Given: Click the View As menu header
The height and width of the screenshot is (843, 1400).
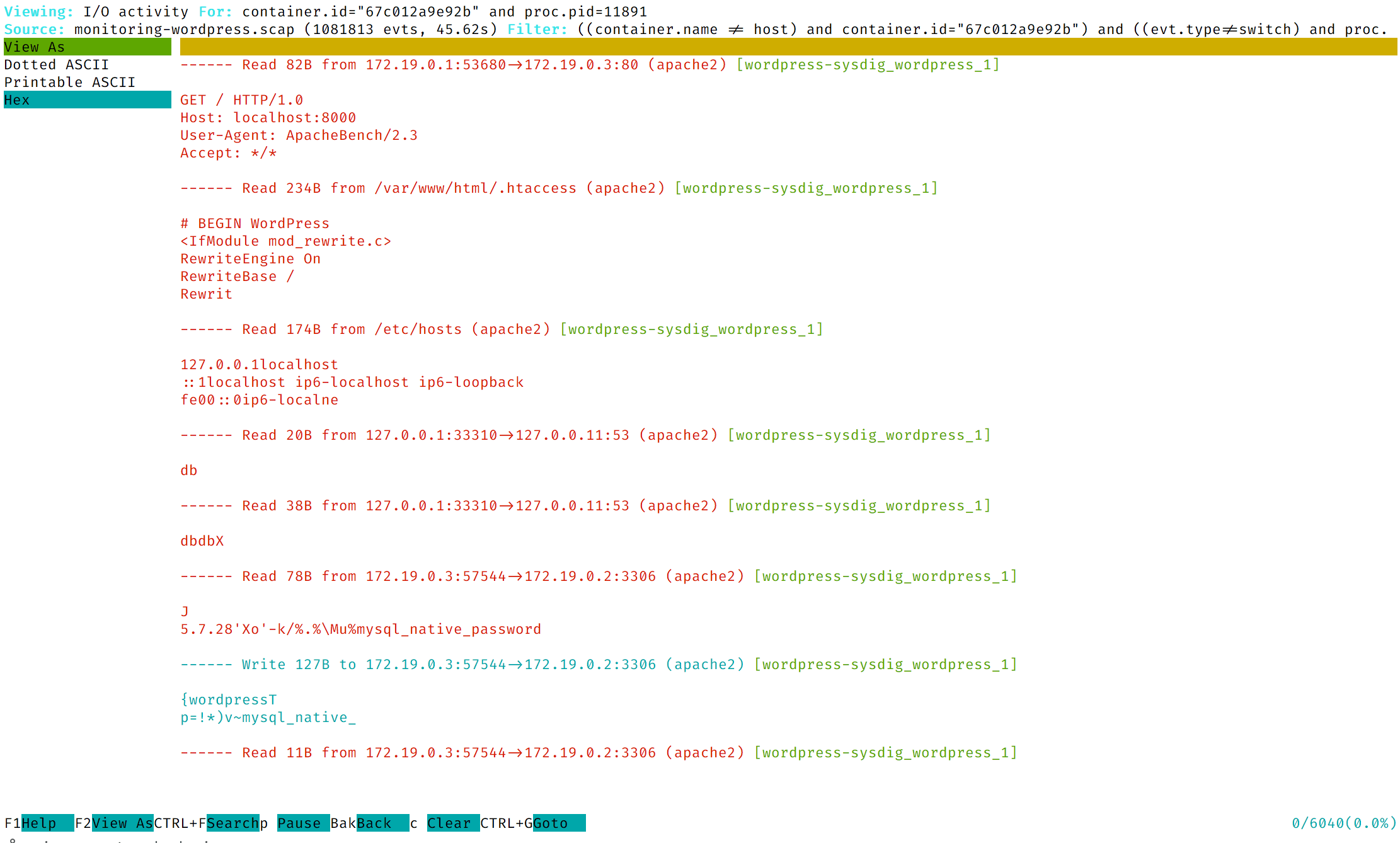Looking at the screenshot, I should click(x=87, y=47).
